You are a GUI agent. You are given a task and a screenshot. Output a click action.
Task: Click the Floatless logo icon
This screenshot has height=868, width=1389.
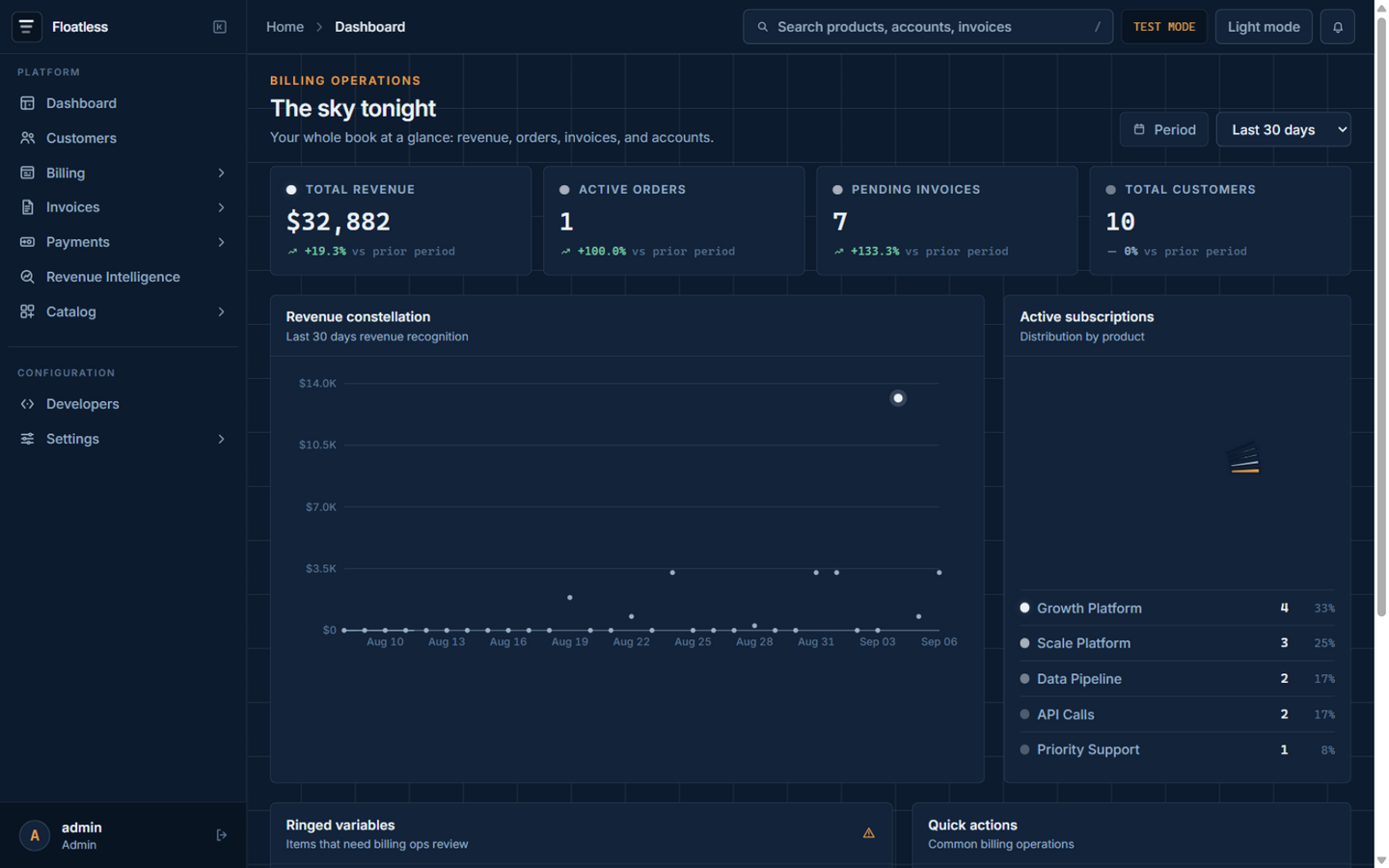[26, 27]
